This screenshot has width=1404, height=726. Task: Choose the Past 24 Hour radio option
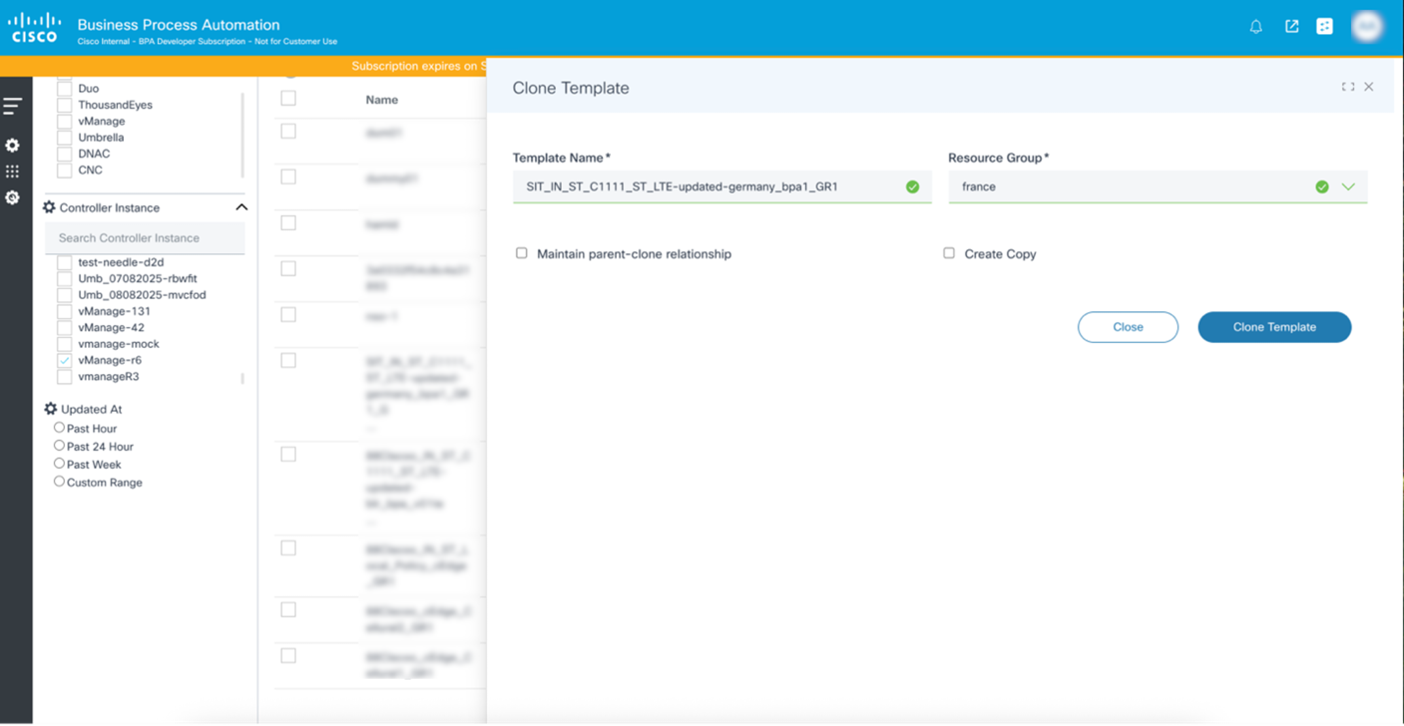59,446
